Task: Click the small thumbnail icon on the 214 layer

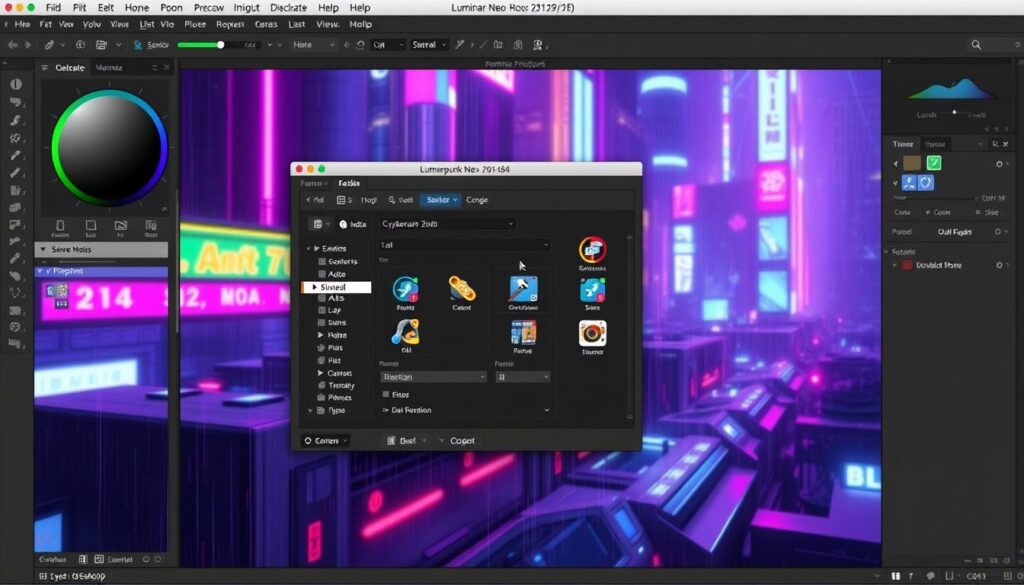Action: [56, 296]
